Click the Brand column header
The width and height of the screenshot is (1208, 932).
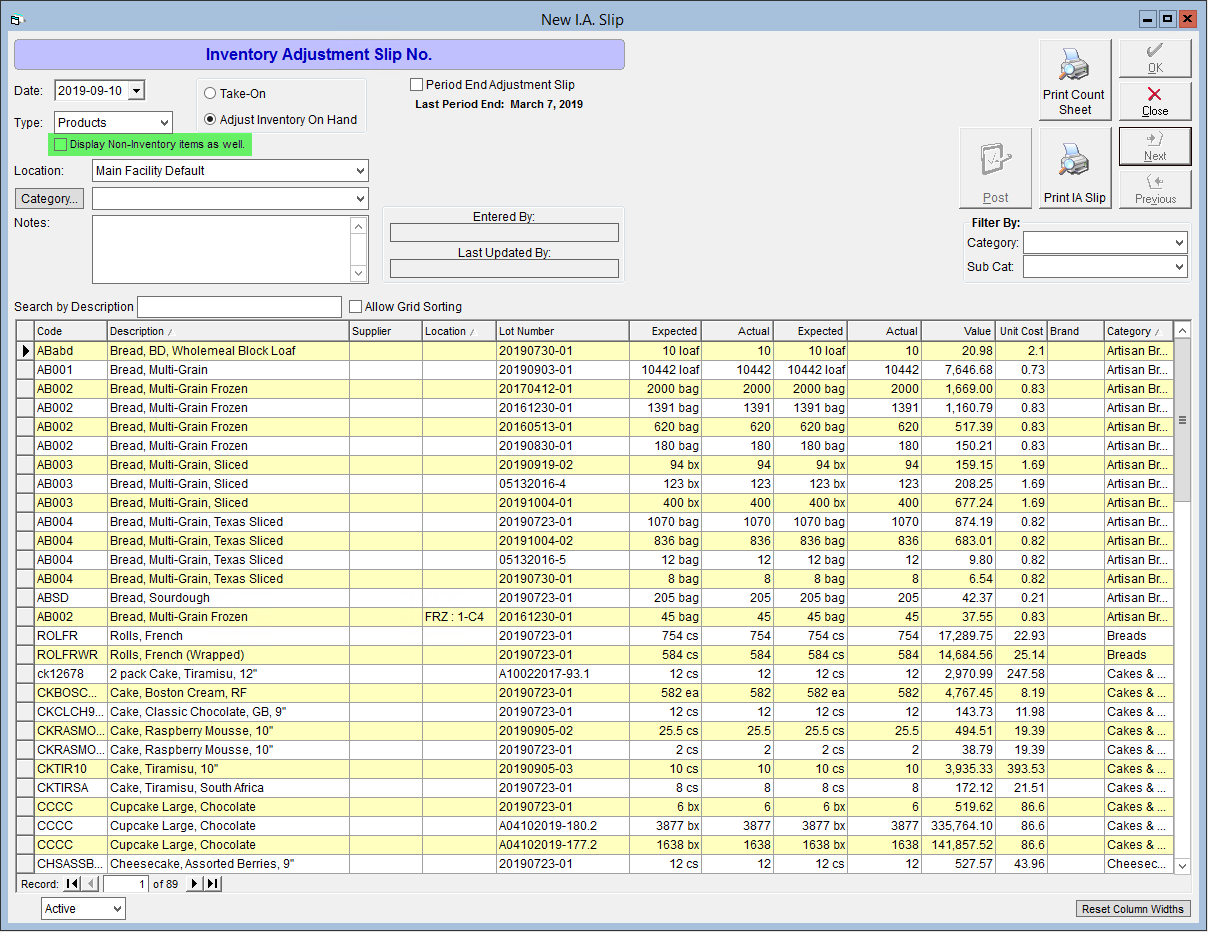click(x=1076, y=331)
